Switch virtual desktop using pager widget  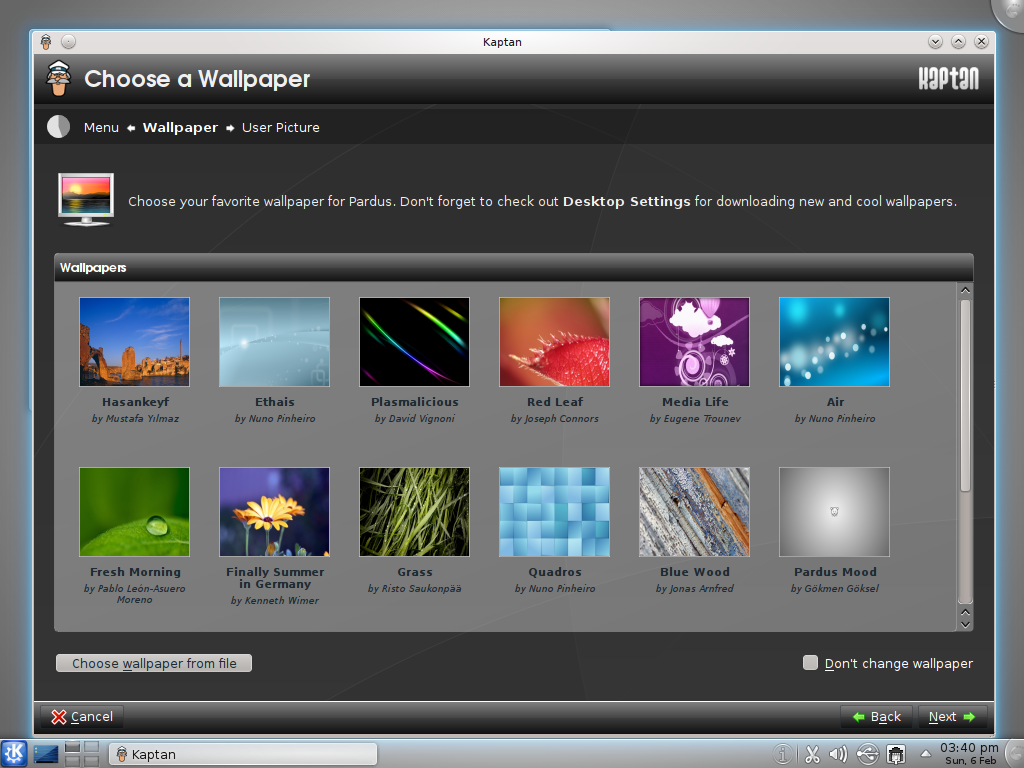(82, 754)
